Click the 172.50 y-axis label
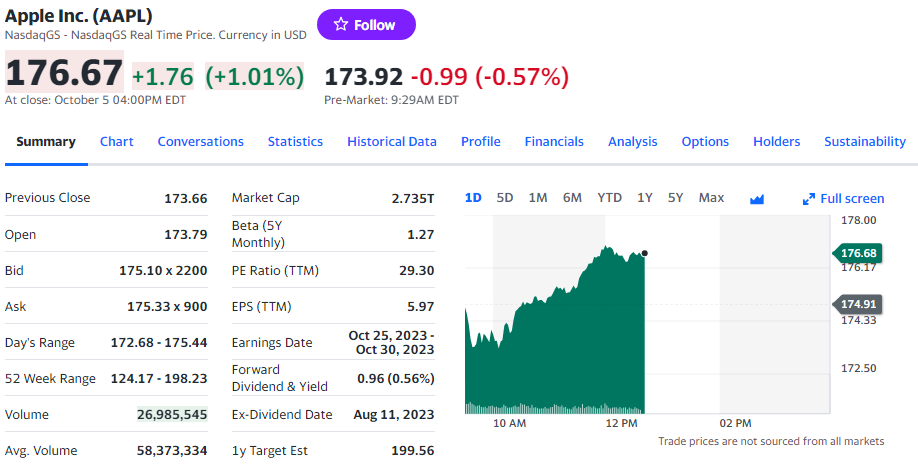918x464 pixels. 858,368
